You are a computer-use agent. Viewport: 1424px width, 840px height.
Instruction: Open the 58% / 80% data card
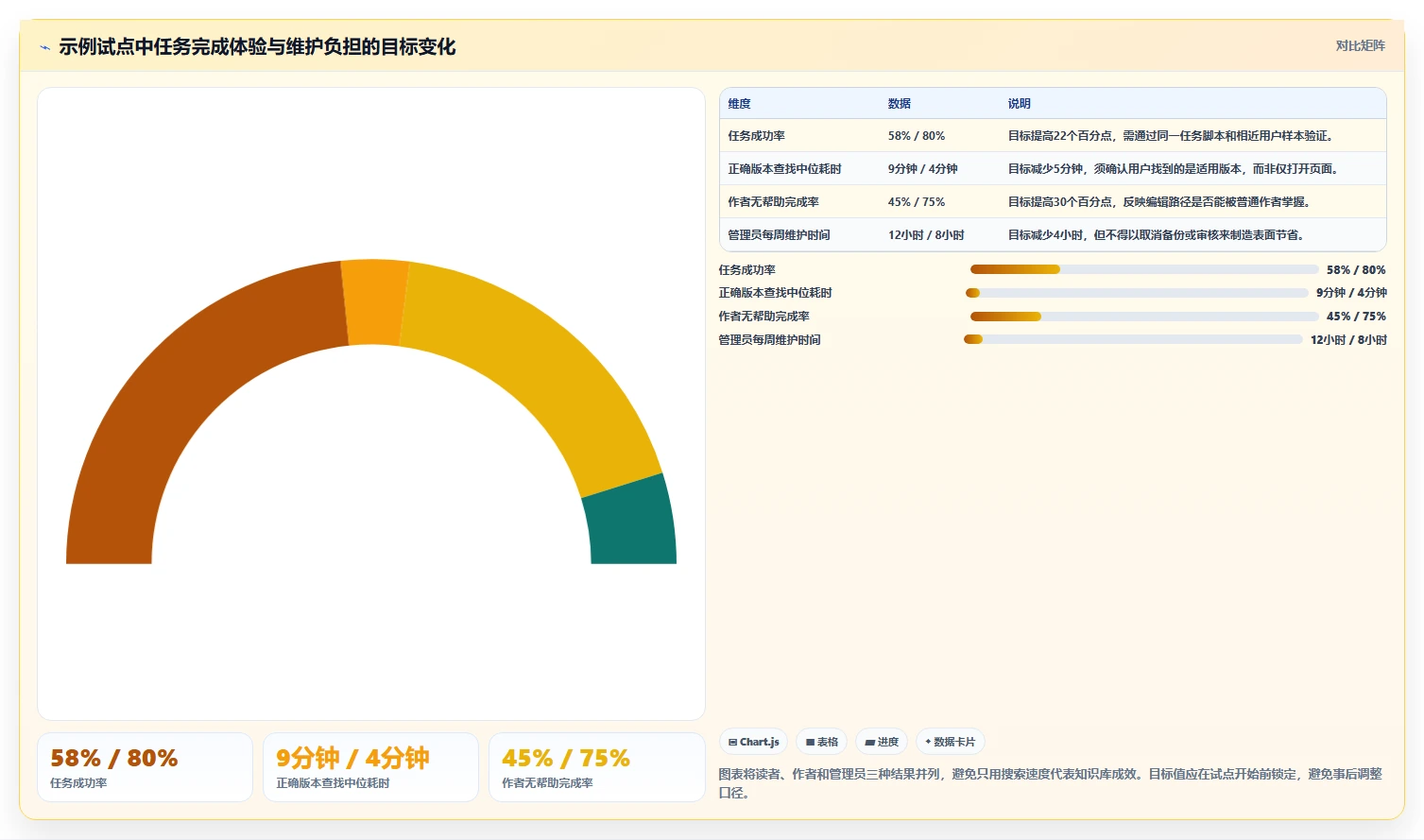pos(145,767)
